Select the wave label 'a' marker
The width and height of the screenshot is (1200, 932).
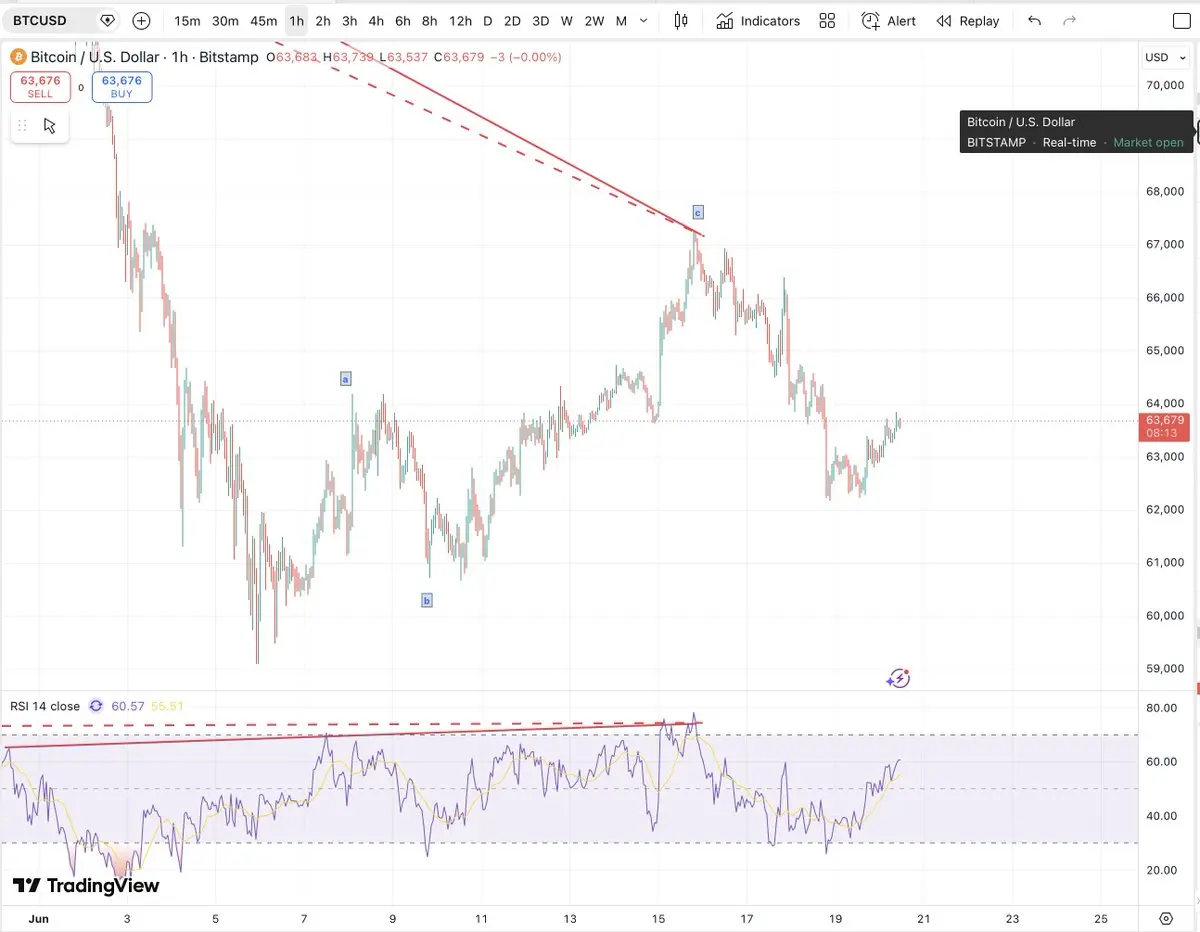coord(345,379)
